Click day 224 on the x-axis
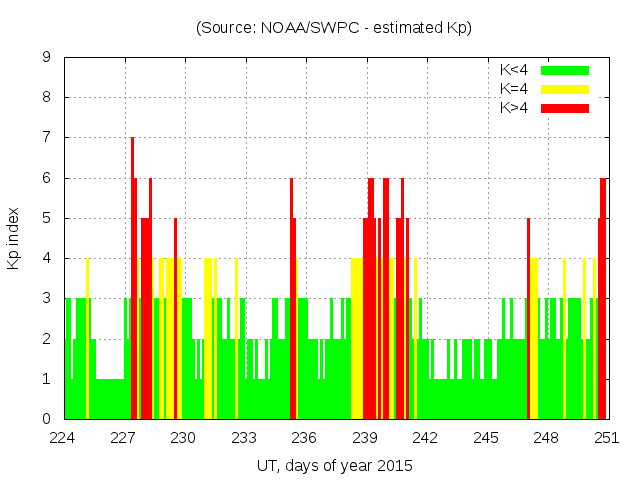Viewport: 640px width, 480px height. (63, 438)
